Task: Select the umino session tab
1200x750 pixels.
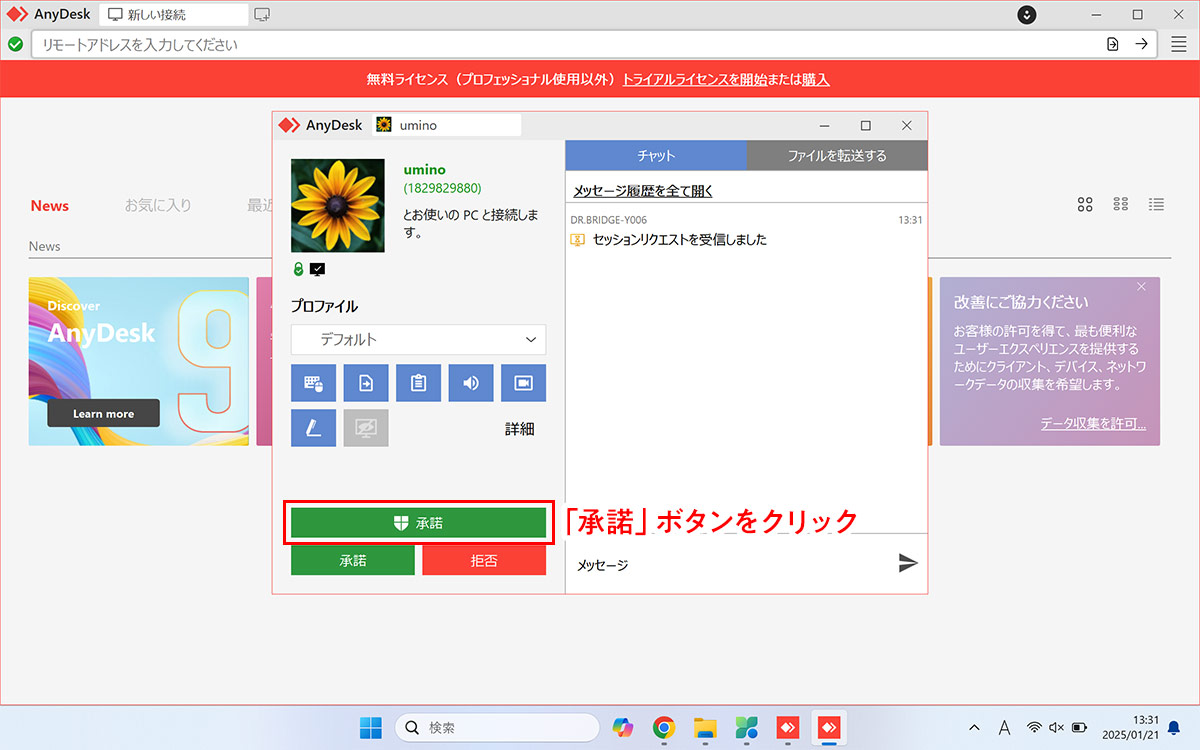Action: [x=446, y=125]
